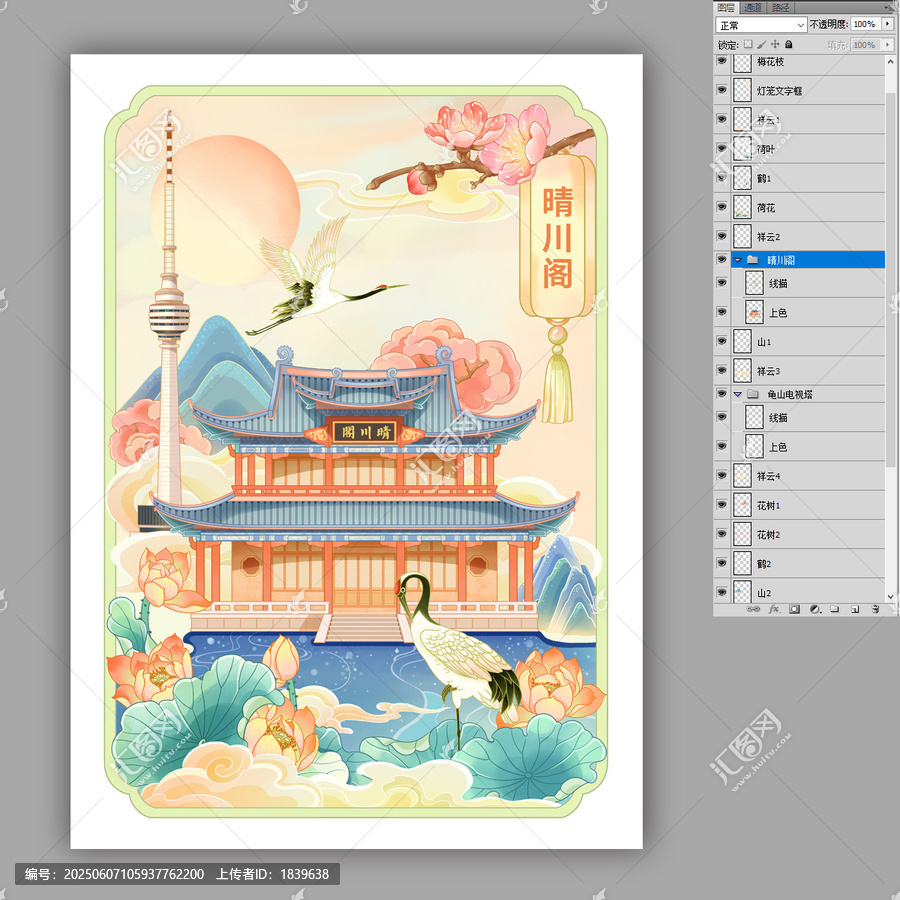Screen dimensions: 900x900
Task: Click the lock image pixels brush icon
Action: [762, 44]
